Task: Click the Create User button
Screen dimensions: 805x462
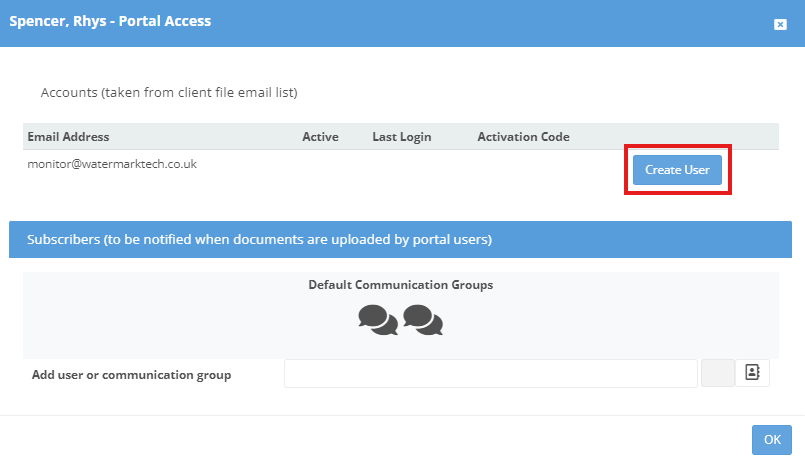Action: point(677,170)
